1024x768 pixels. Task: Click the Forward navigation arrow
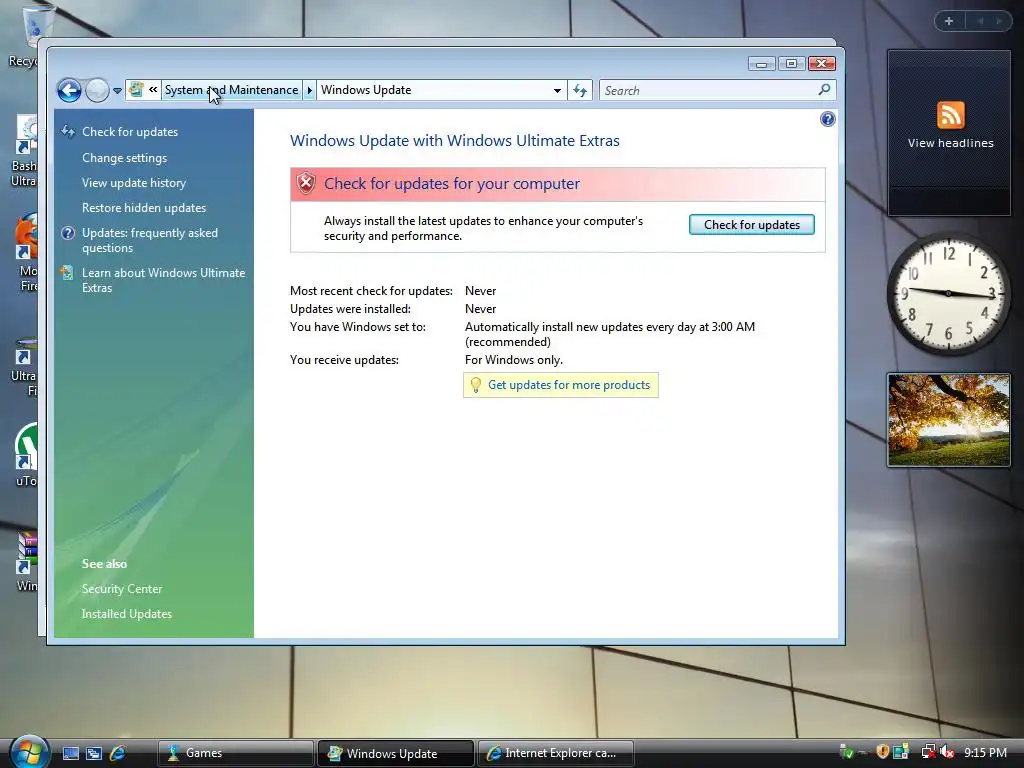pyautogui.click(x=97, y=90)
